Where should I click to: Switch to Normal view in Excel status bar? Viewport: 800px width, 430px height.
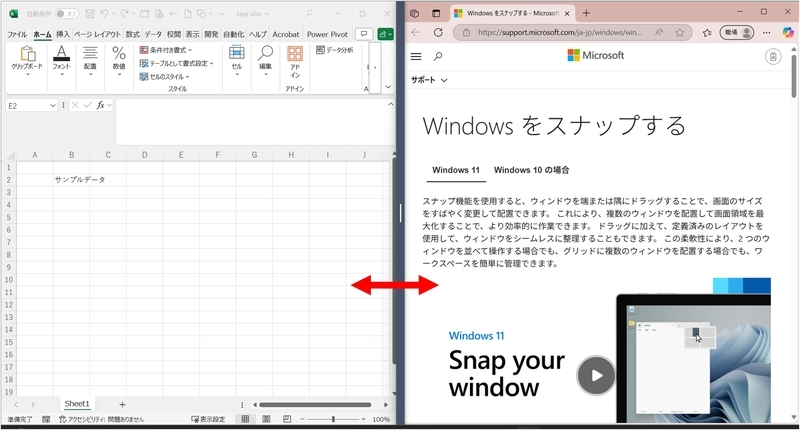tap(245, 419)
